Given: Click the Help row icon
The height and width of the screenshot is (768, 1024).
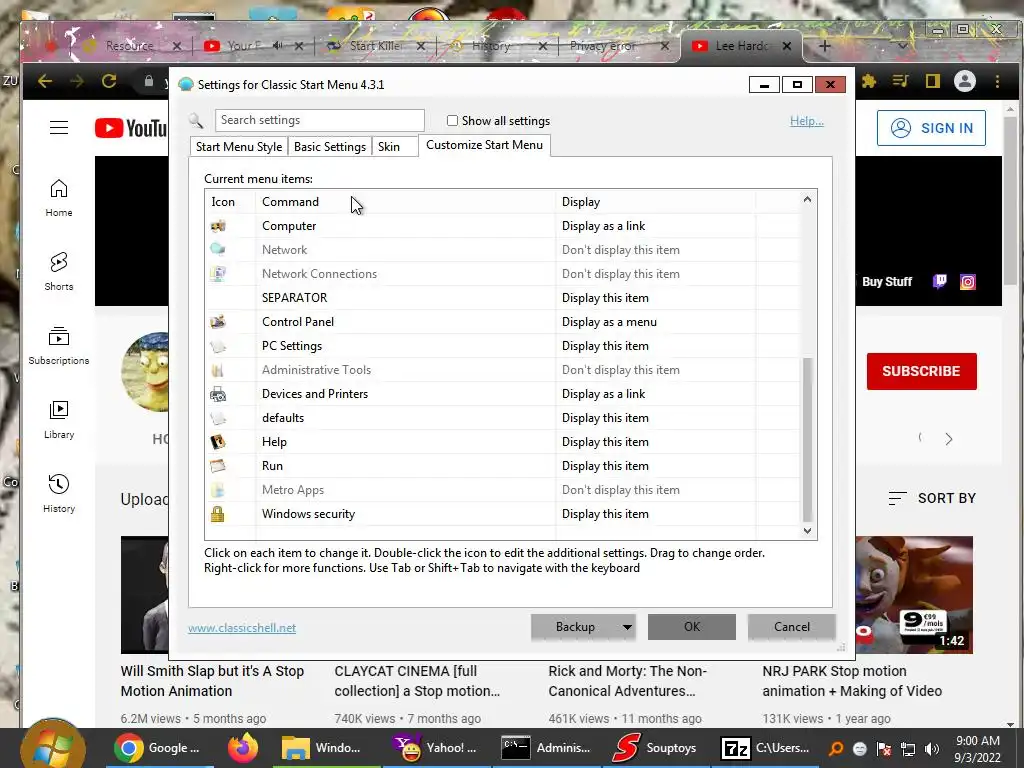Looking at the screenshot, I should (x=218, y=441).
